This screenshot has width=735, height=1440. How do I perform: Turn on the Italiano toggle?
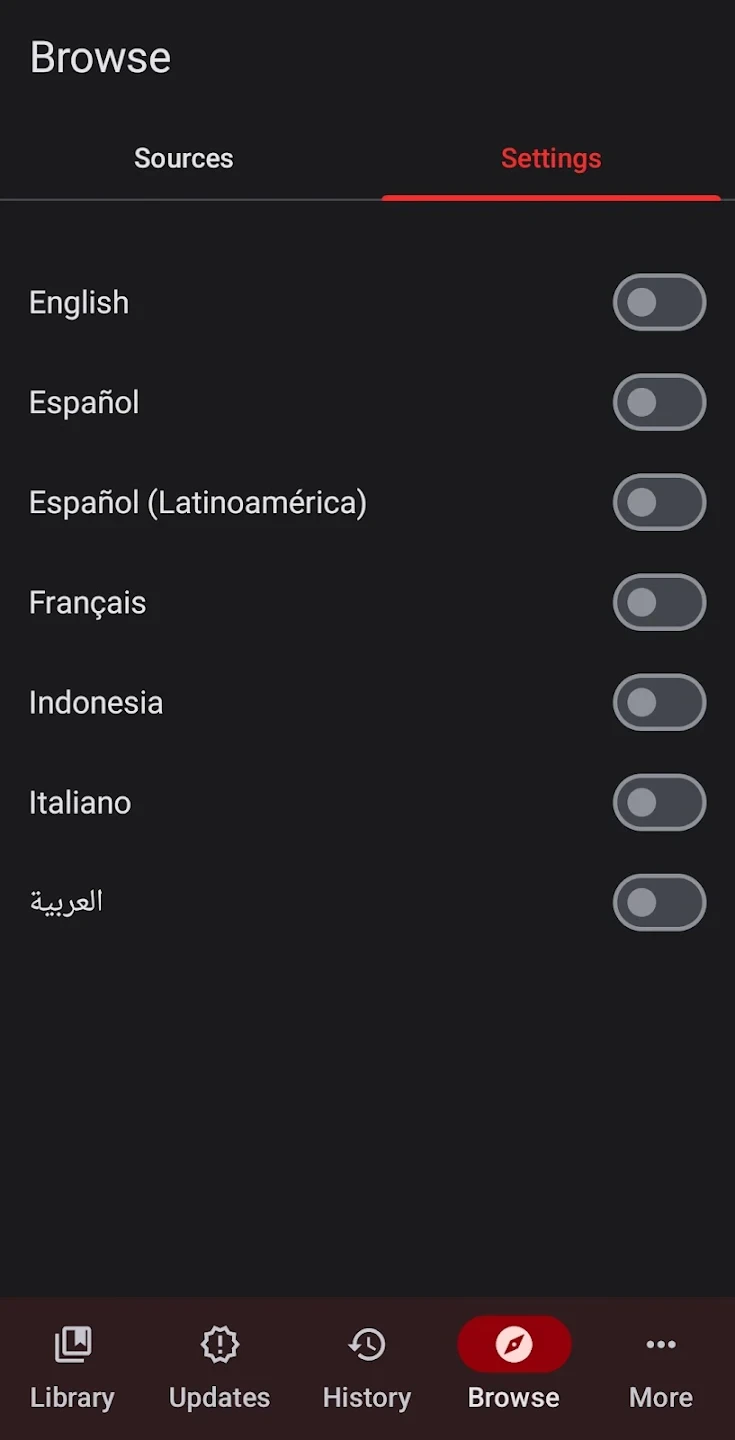(659, 802)
